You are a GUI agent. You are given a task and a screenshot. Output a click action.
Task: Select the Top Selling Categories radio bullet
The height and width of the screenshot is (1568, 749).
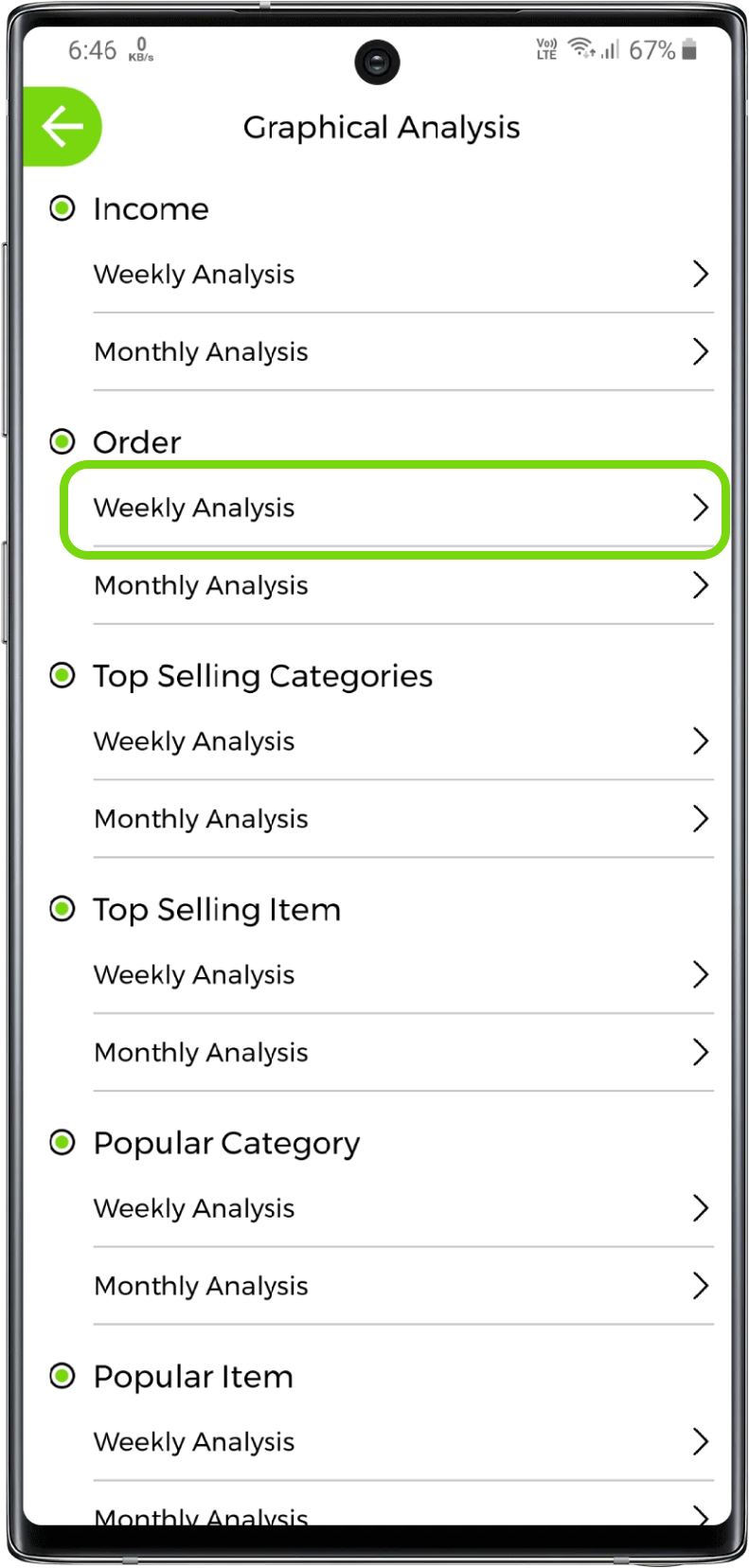[62, 675]
